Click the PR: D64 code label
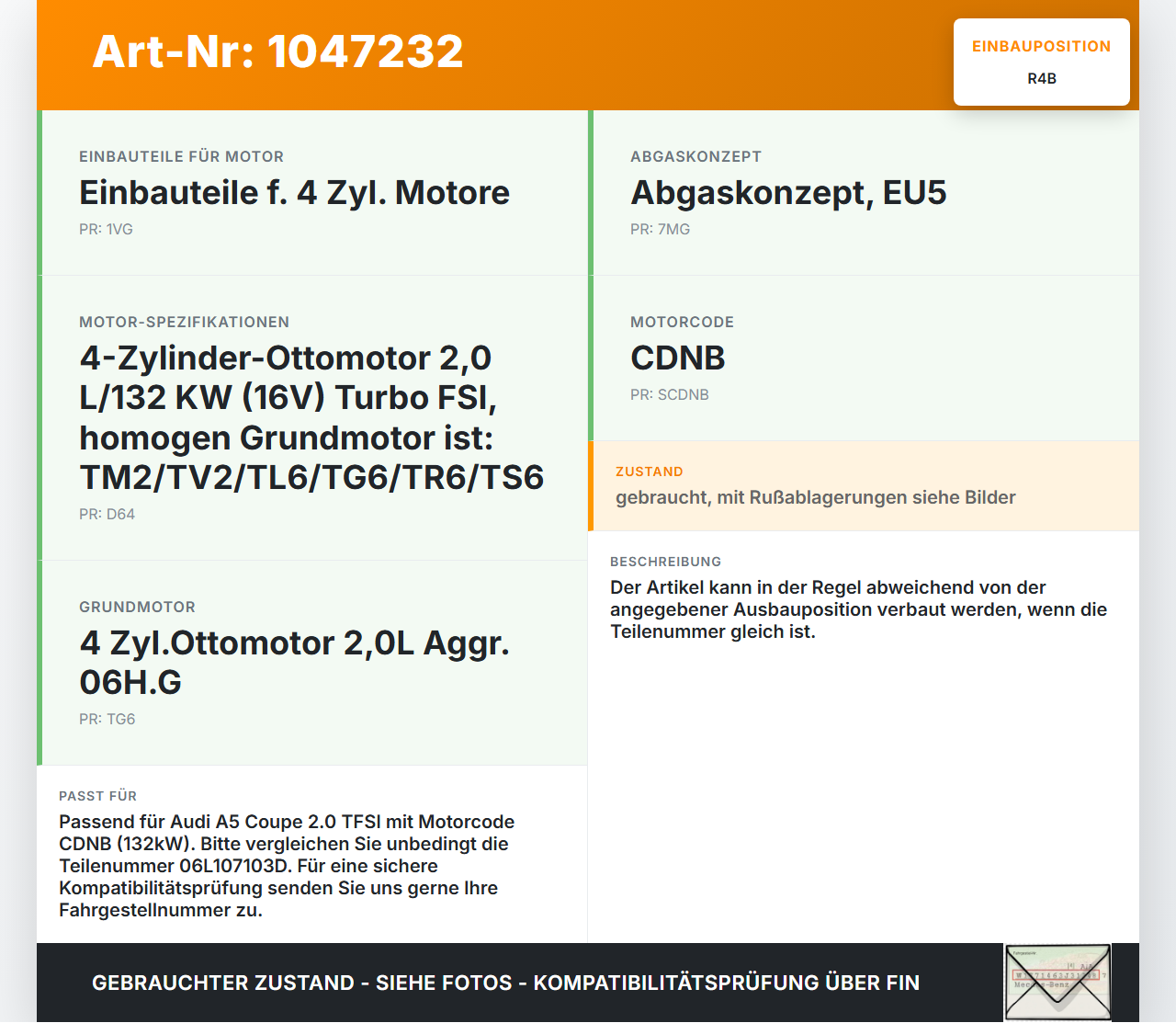 (107, 514)
